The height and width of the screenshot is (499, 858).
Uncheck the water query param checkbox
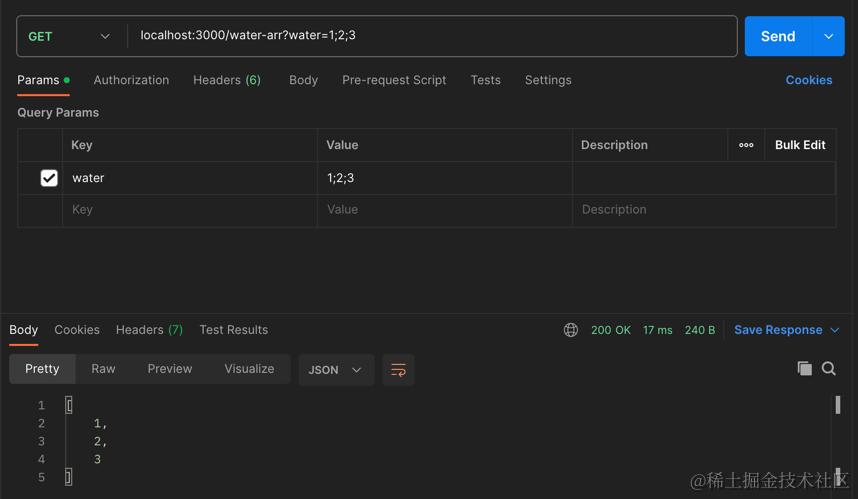click(x=49, y=178)
